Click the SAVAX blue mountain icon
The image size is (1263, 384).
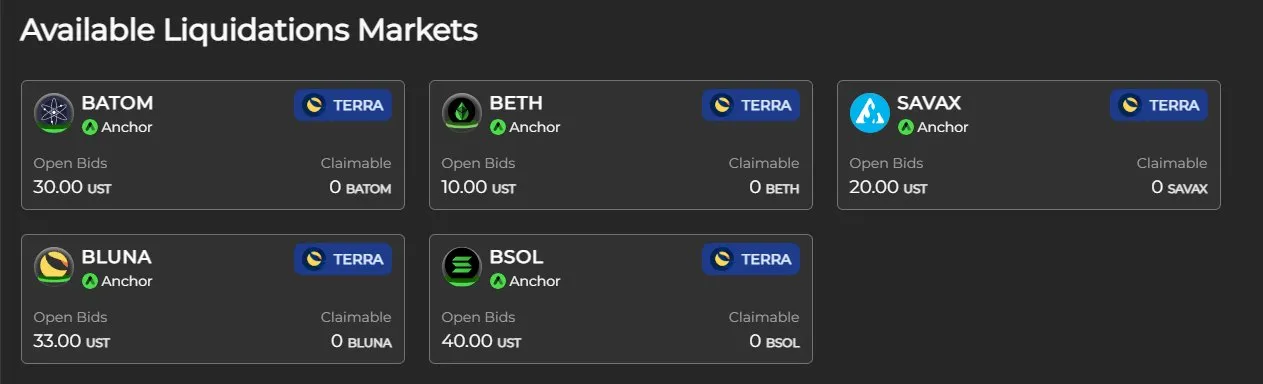[870, 113]
